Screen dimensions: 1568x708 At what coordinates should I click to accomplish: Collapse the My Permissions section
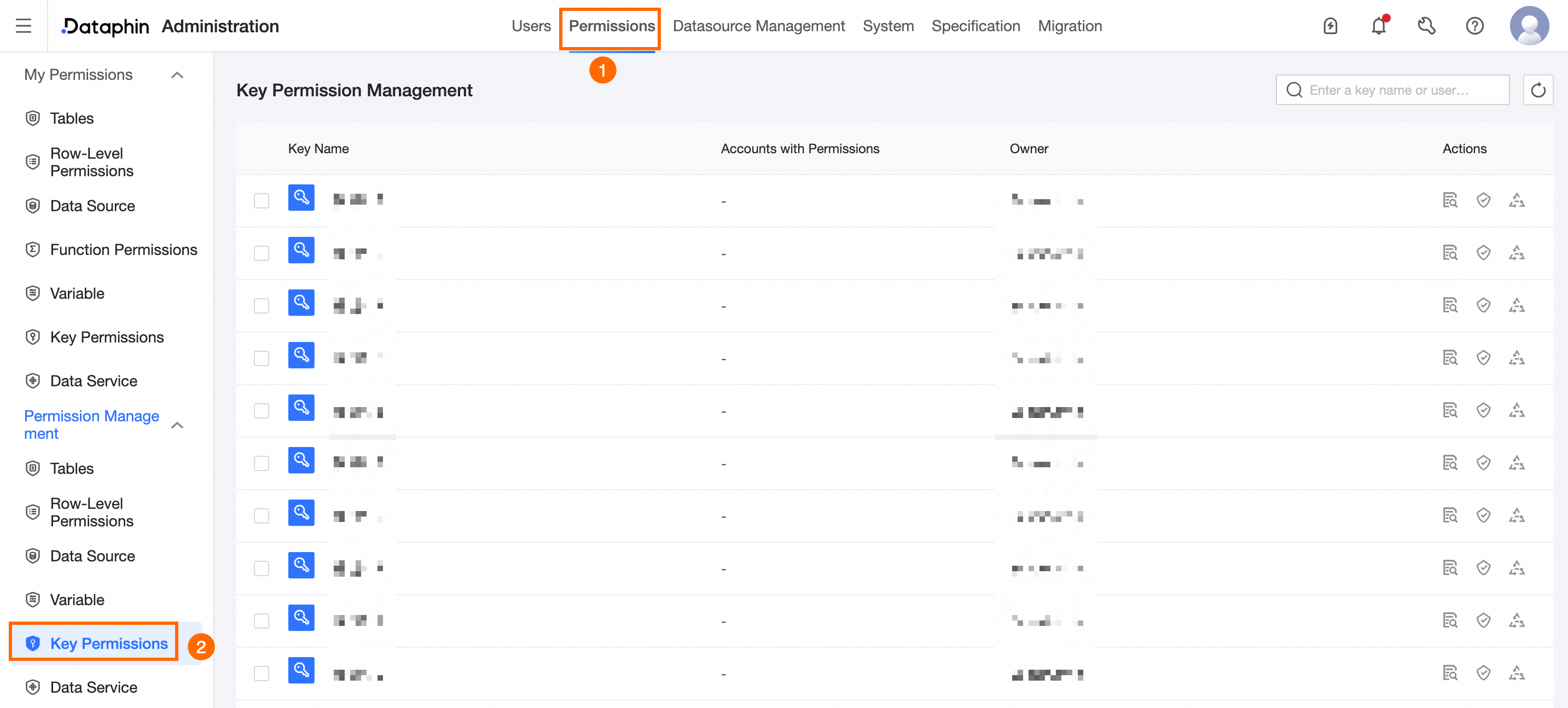pos(177,75)
